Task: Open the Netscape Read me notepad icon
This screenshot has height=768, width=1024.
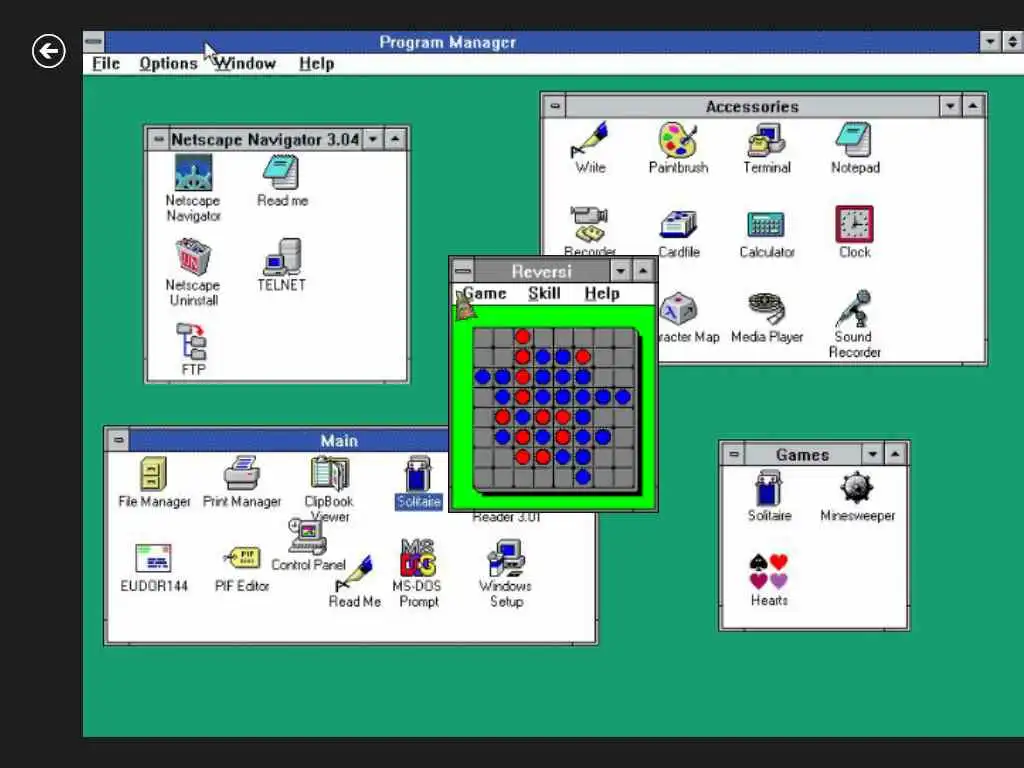Action: (x=281, y=173)
